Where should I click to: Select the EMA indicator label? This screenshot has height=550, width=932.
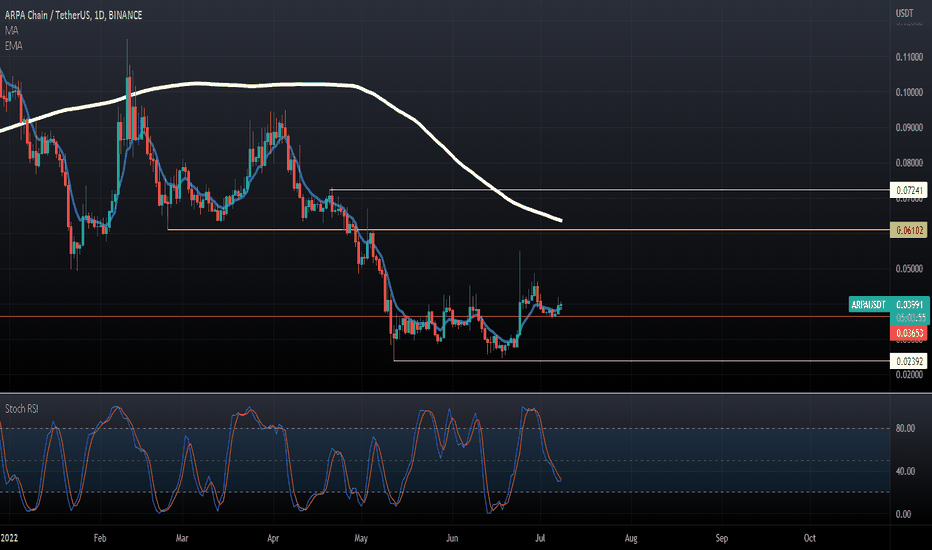13,46
